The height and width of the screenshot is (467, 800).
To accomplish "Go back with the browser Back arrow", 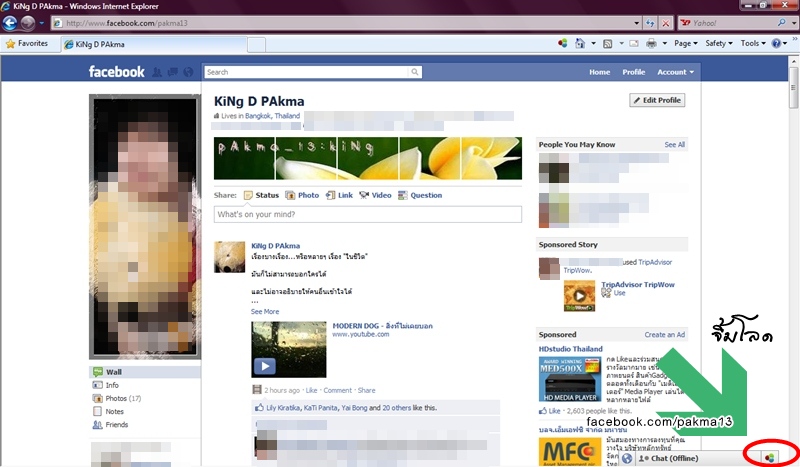I will point(10,23).
